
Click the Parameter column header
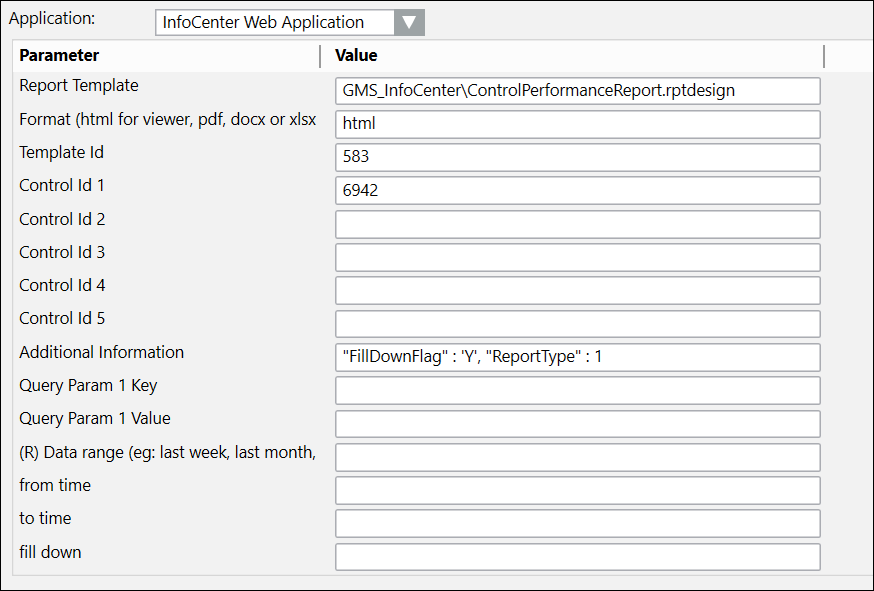coord(60,56)
